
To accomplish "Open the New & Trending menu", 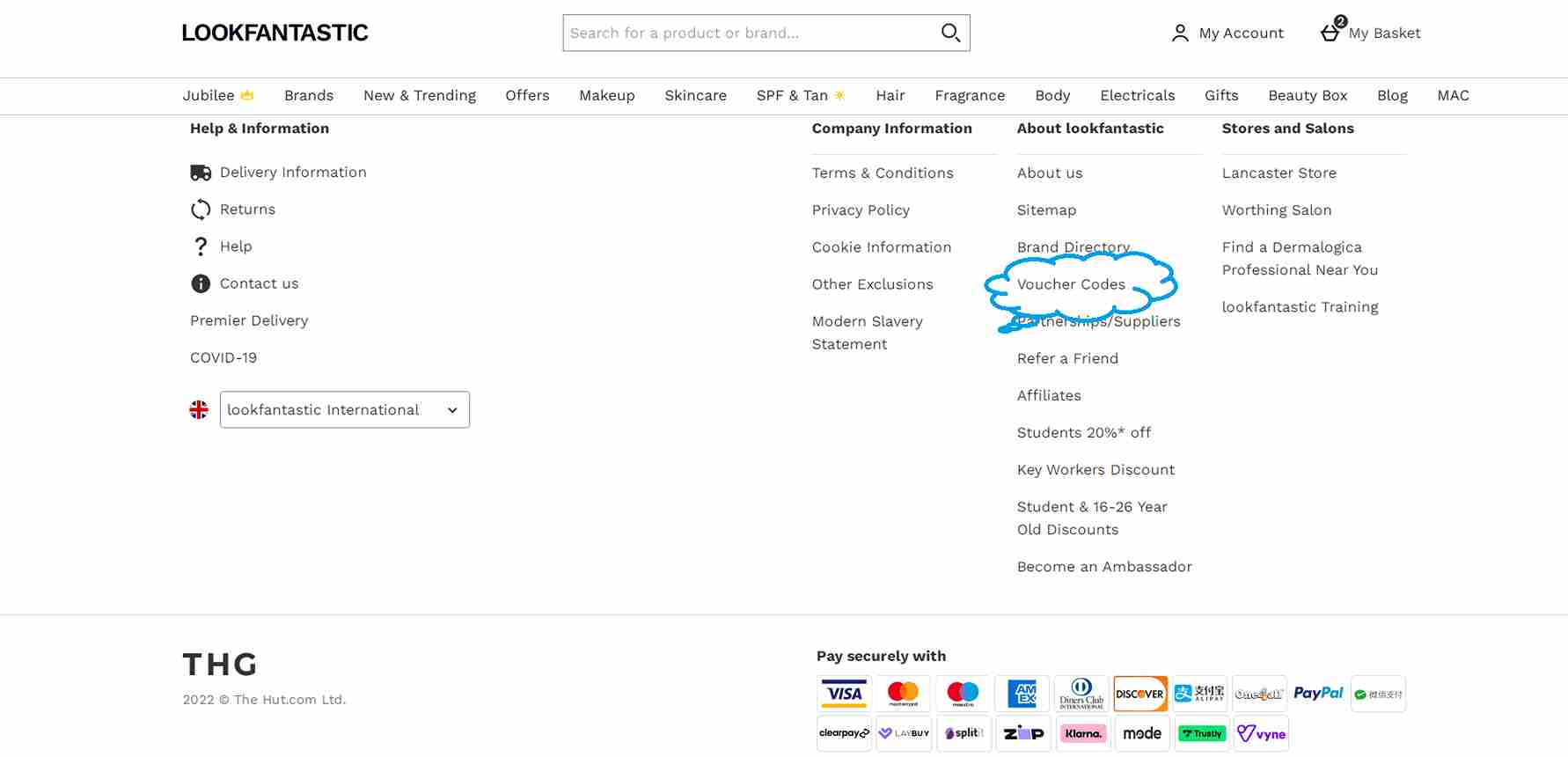I will (x=420, y=95).
